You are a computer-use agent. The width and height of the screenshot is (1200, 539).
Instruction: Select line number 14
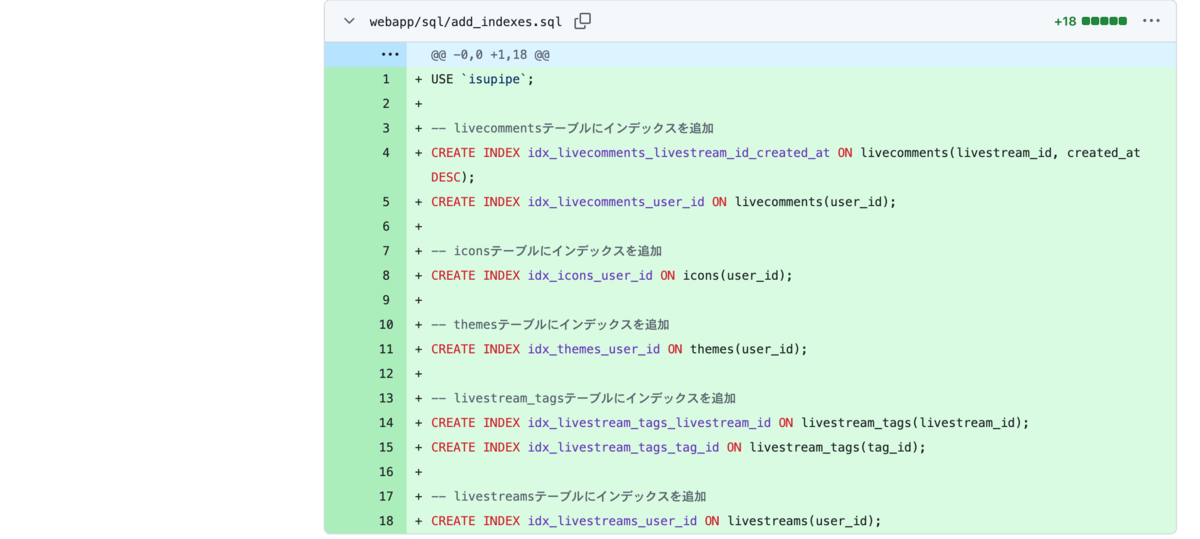pos(386,422)
